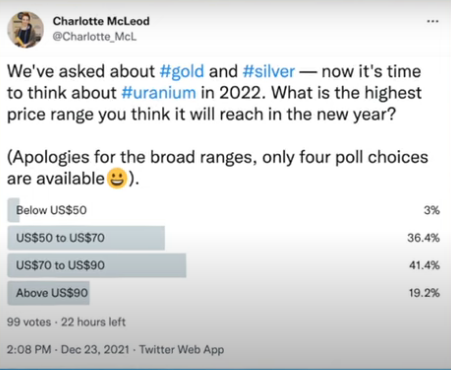The height and width of the screenshot is (370, 451).
Task: Click the Charlotte McLeod display name
Action: [101, 21]
